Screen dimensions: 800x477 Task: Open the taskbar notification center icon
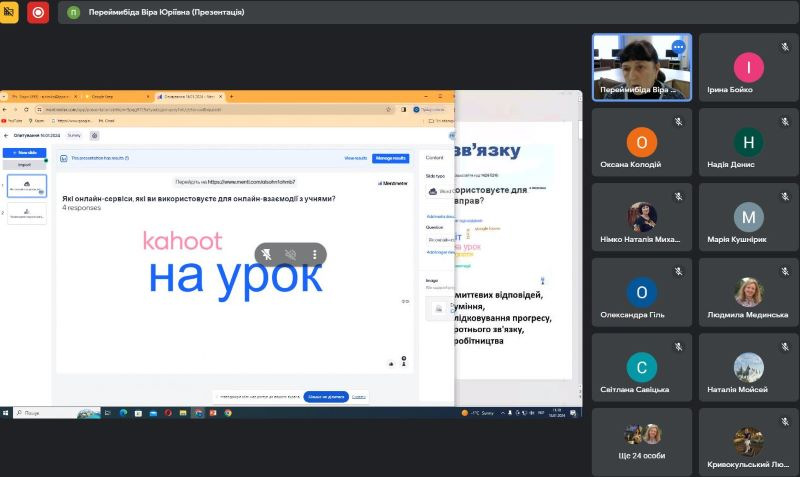[x=573, y=413]
